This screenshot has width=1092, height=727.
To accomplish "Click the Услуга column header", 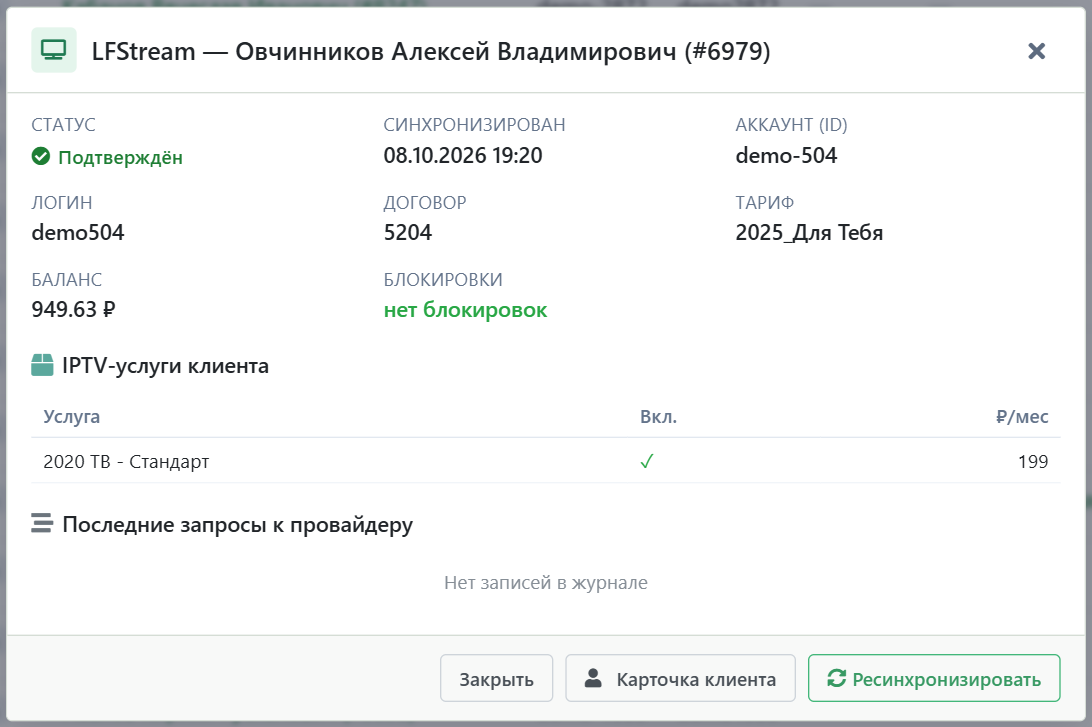I will (72, 416).
